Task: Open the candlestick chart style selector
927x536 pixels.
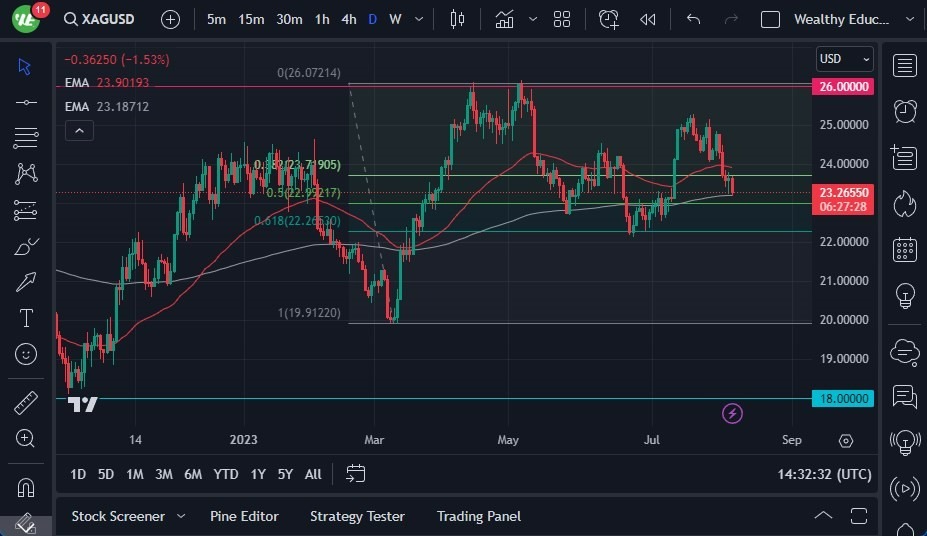Action: pyautogui.click(x=458, y=19)
